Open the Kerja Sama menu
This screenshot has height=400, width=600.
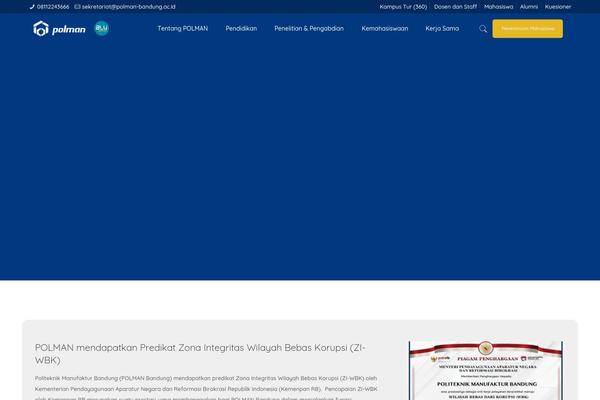pos(442,28)
